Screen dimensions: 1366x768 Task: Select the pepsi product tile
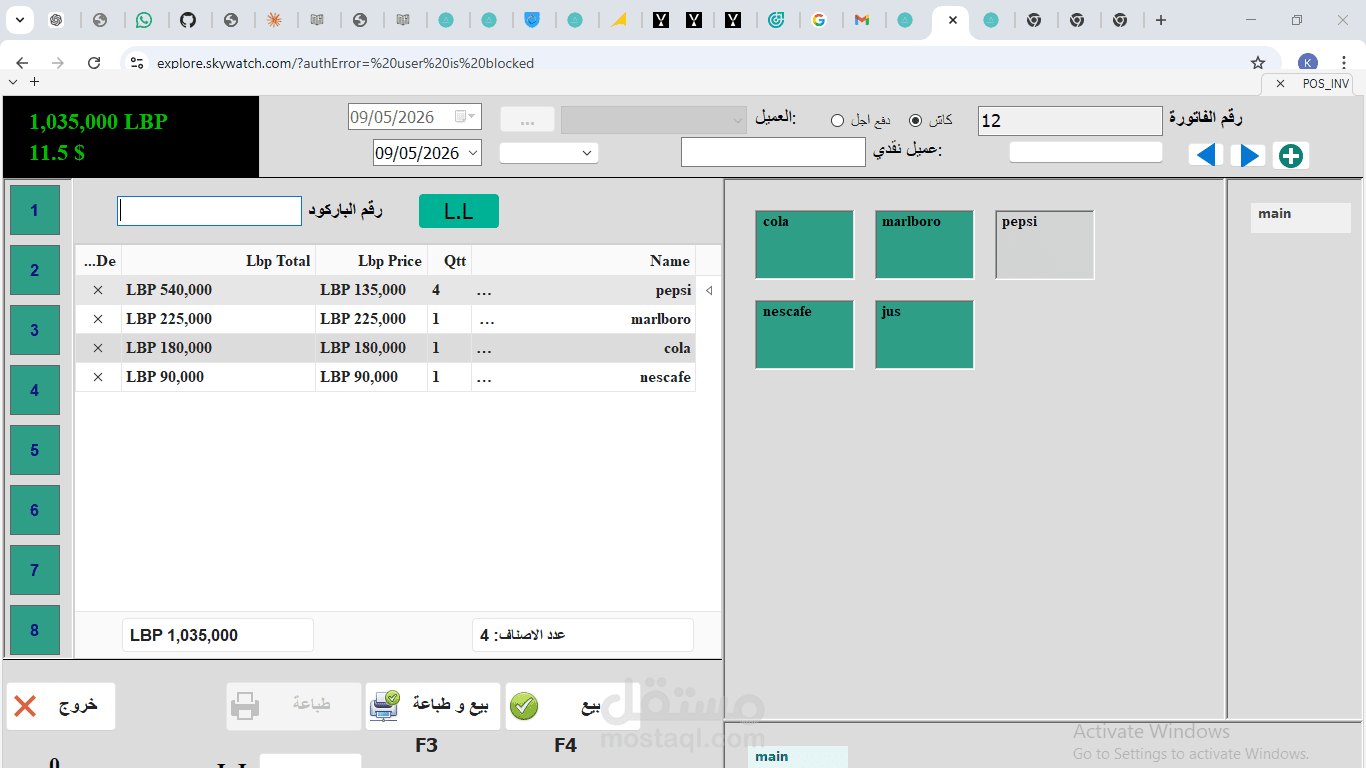click(1044, 244)
